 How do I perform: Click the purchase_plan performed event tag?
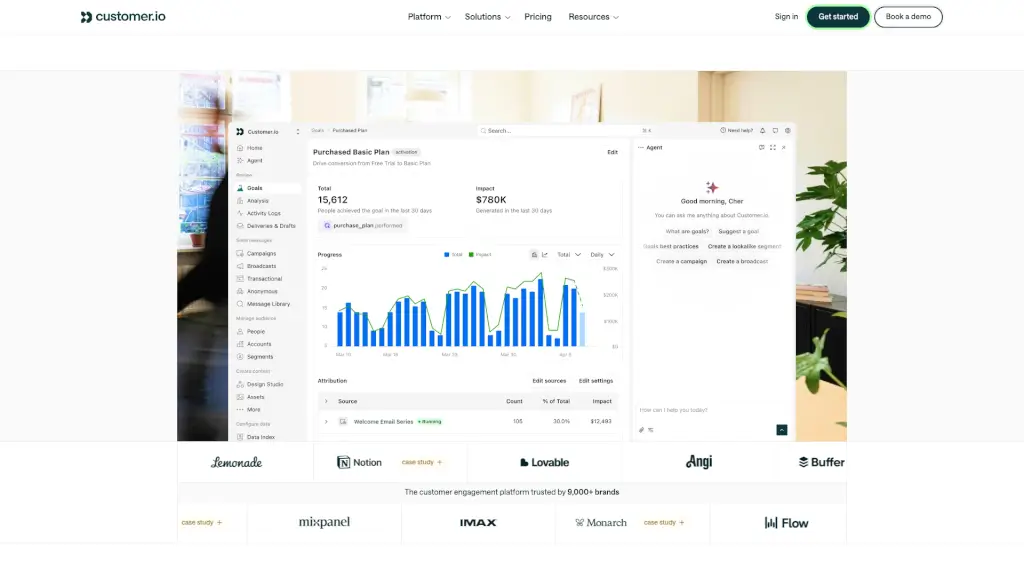coord(363,226)
